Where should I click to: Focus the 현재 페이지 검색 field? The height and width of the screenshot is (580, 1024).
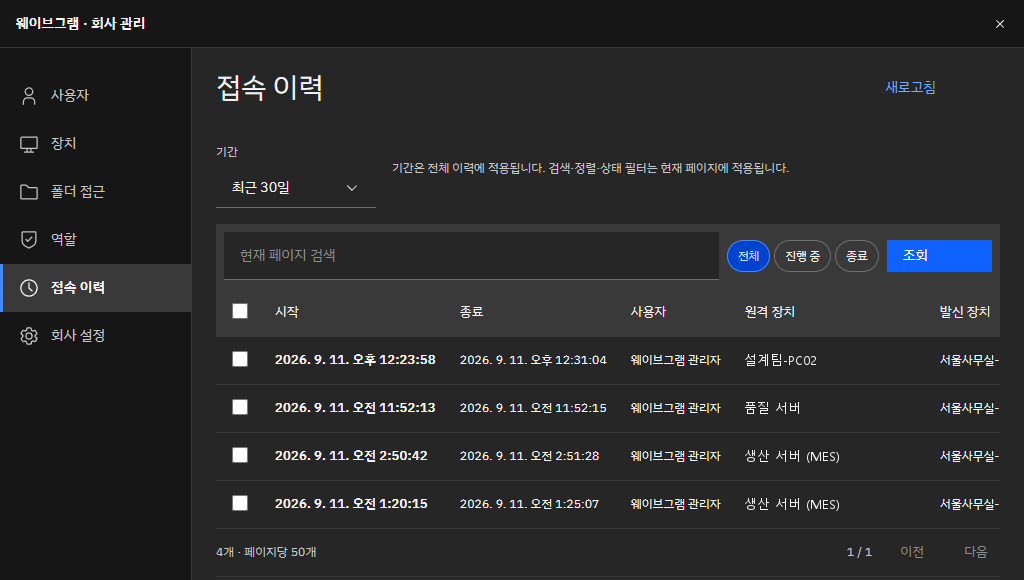(471, 255)
